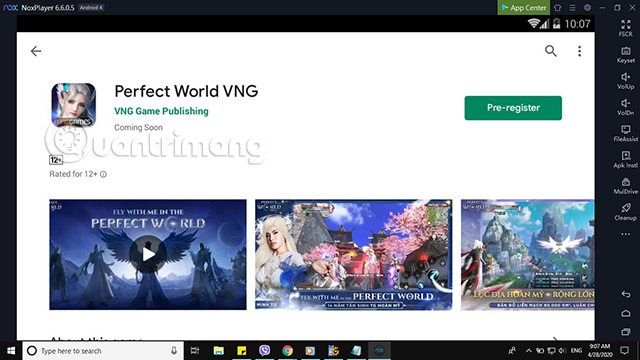Play the Perfect World trailer video
The height and width of the screenshot is (360, 640).
coord(148,254)
